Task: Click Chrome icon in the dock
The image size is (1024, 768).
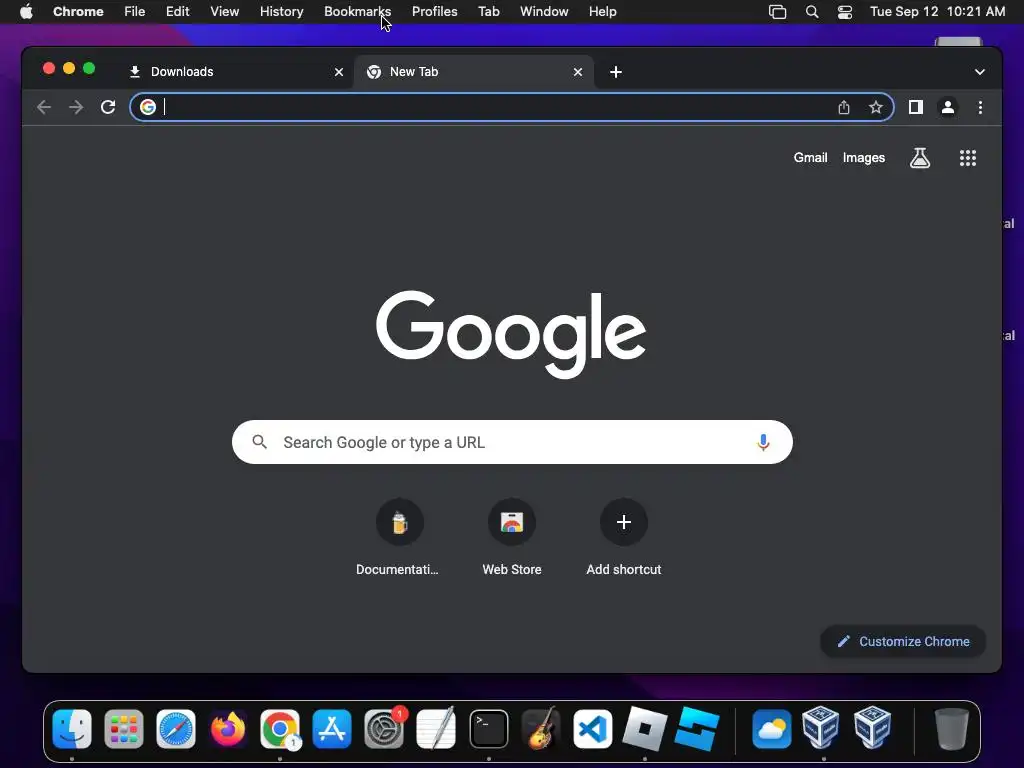Action: 280,728
